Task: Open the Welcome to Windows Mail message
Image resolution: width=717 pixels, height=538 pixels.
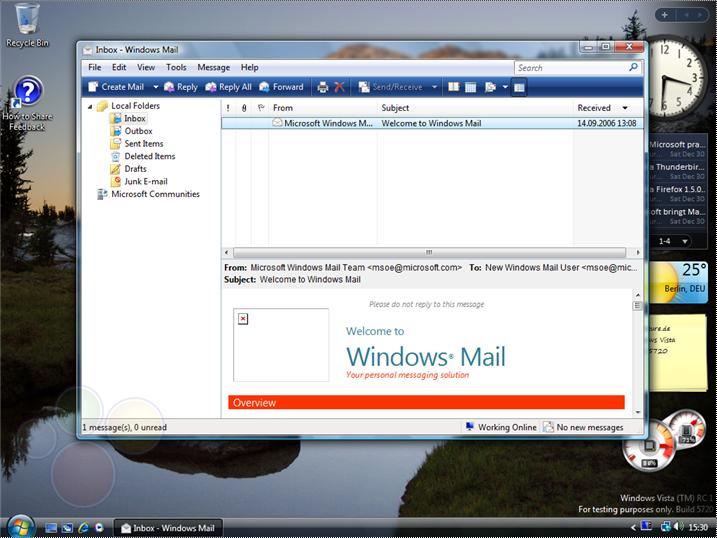Action: [x=430, y=123]
